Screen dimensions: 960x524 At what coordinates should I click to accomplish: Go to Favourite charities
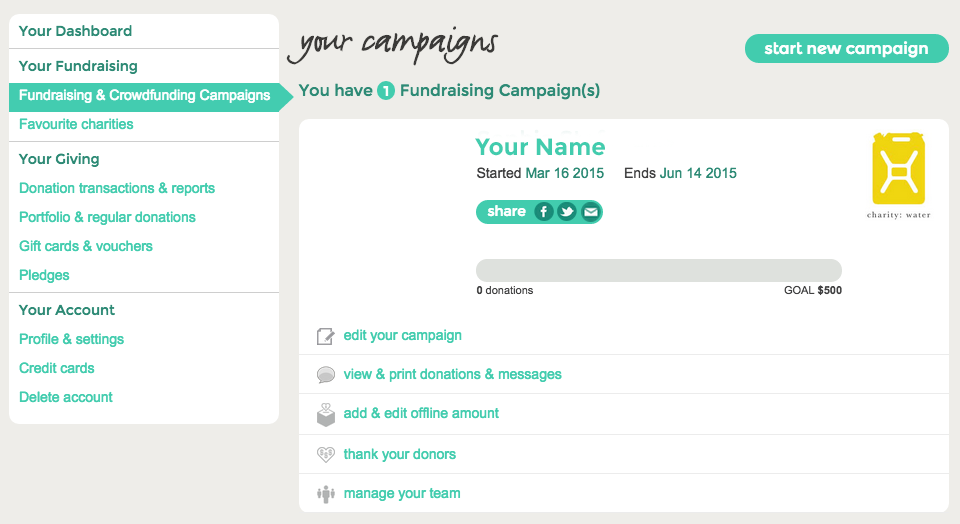(x=76, y=124)
